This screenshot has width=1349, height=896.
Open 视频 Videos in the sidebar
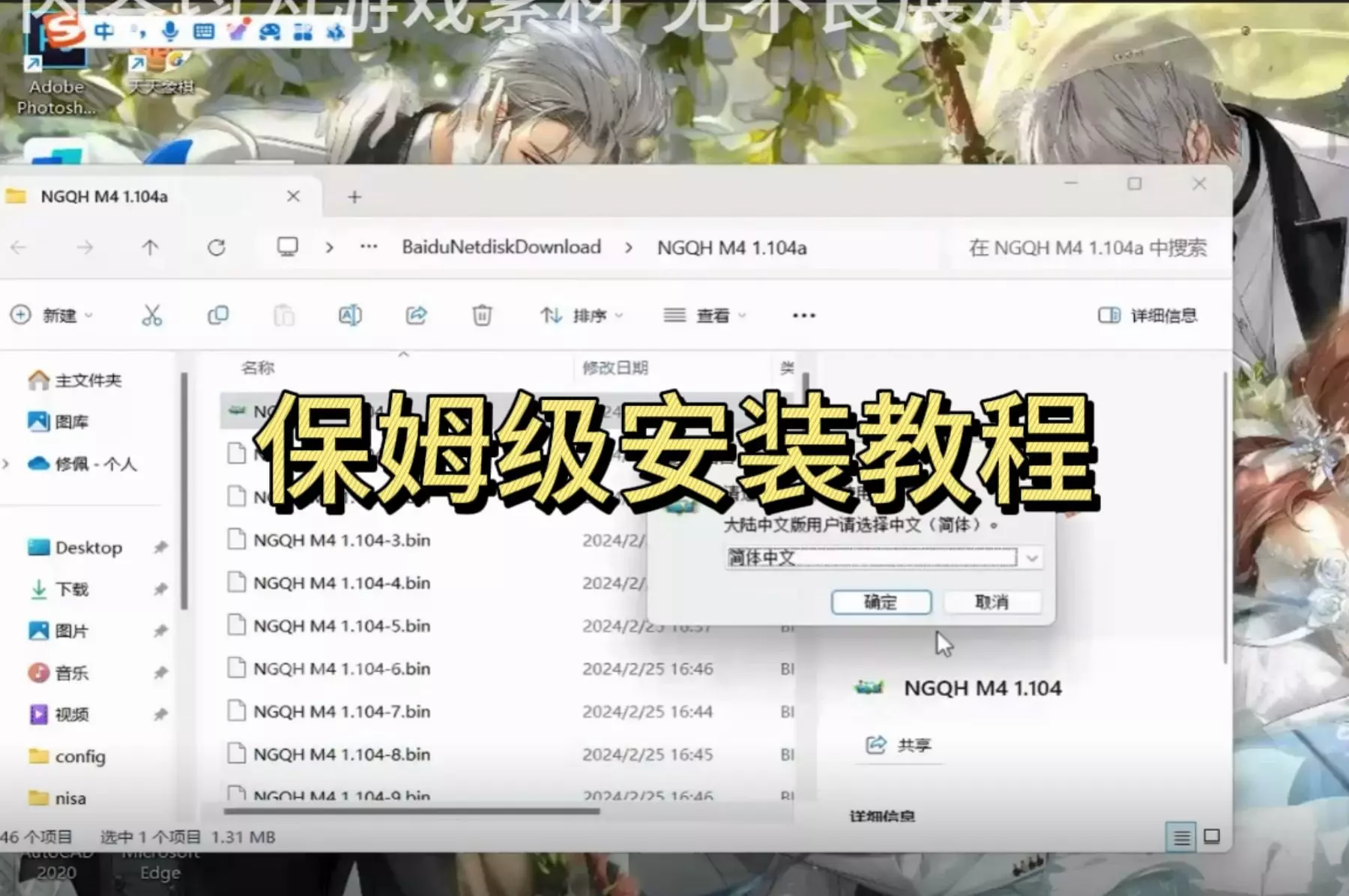58,715
